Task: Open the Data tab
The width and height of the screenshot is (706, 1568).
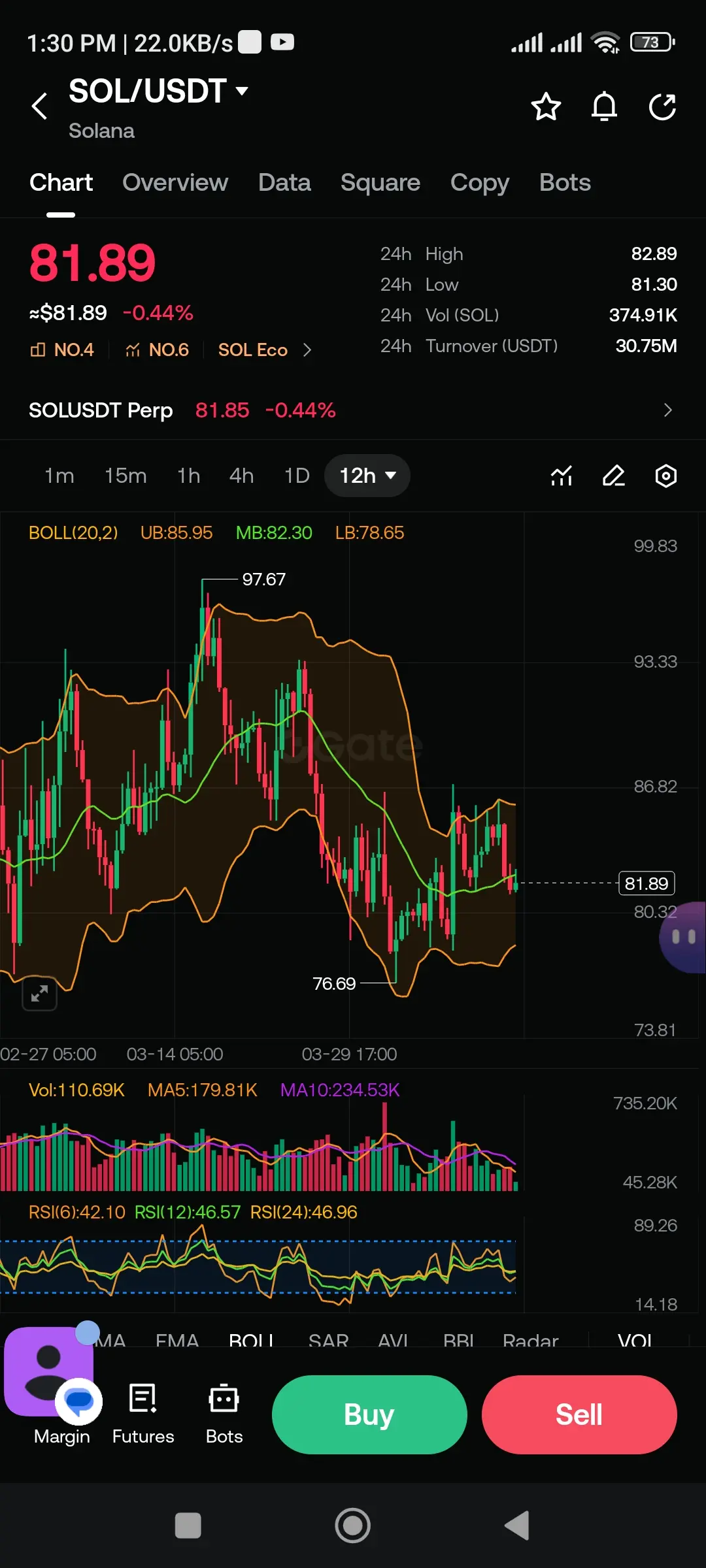Action: point(284,183)
